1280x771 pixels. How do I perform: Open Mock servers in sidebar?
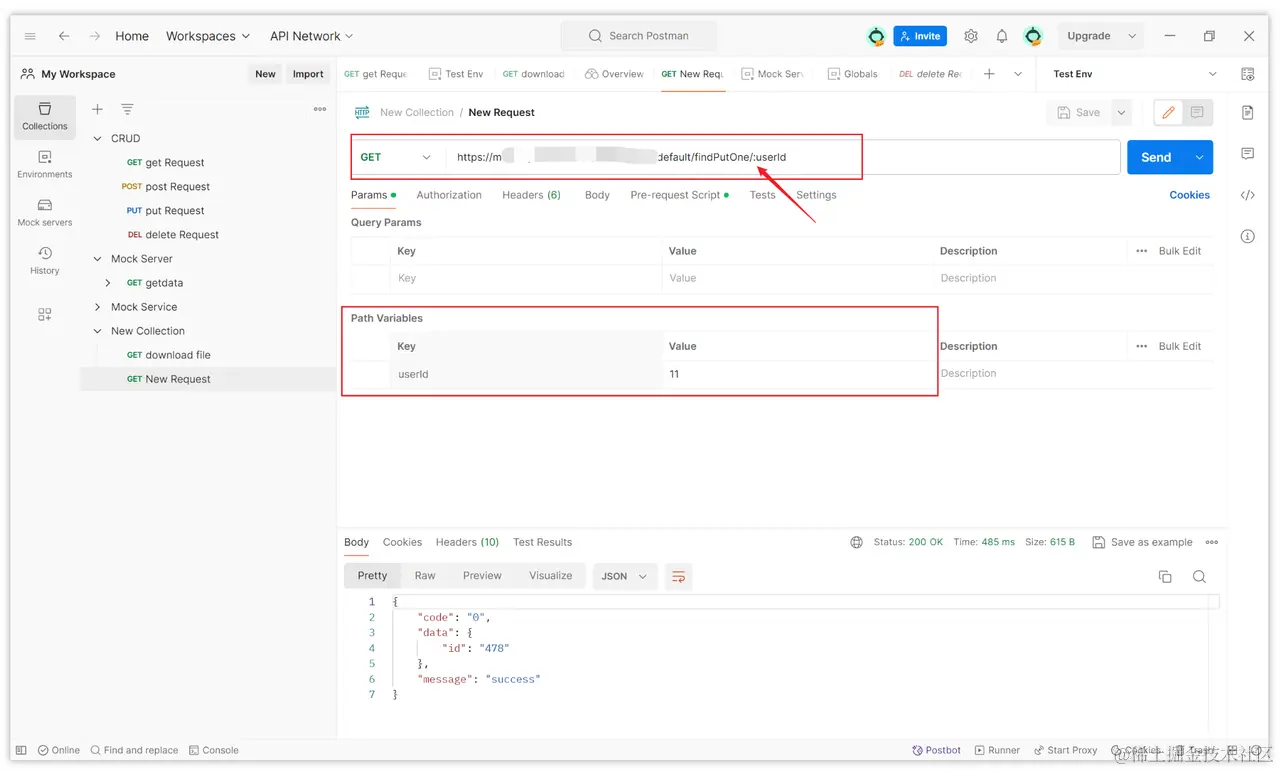coord(44,212)
